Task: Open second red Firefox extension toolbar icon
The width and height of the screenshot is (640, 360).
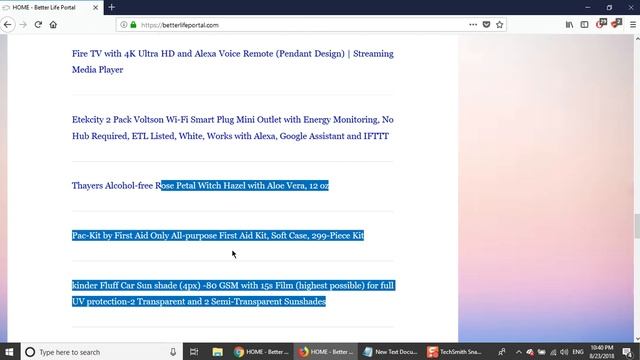Action: pos(616,24)
